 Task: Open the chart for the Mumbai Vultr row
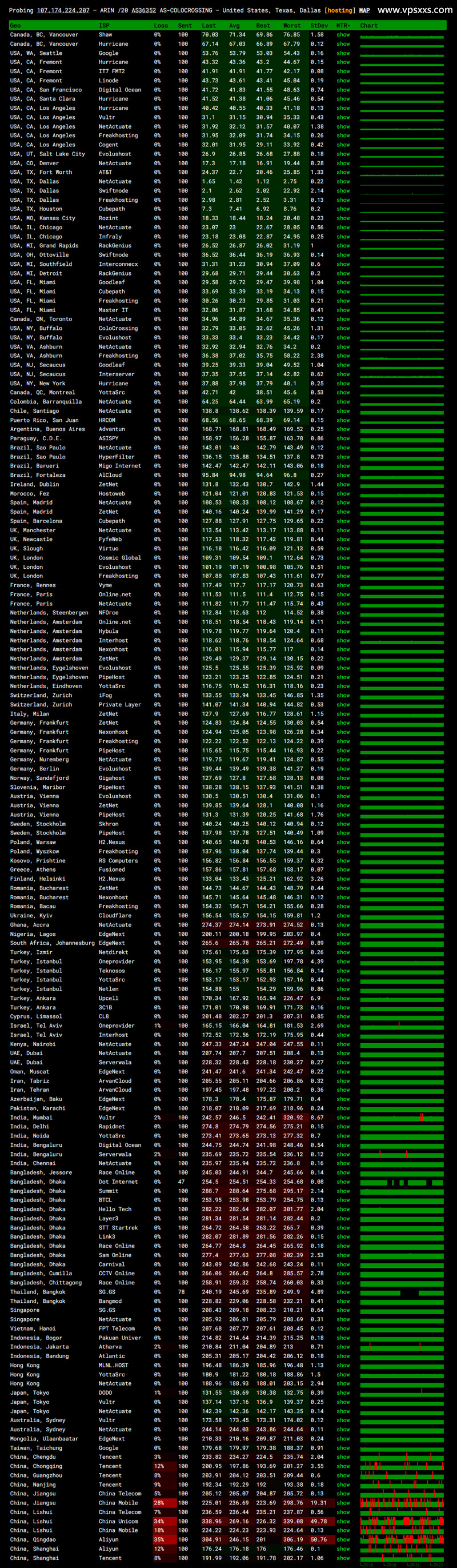tap(402, 1118)
